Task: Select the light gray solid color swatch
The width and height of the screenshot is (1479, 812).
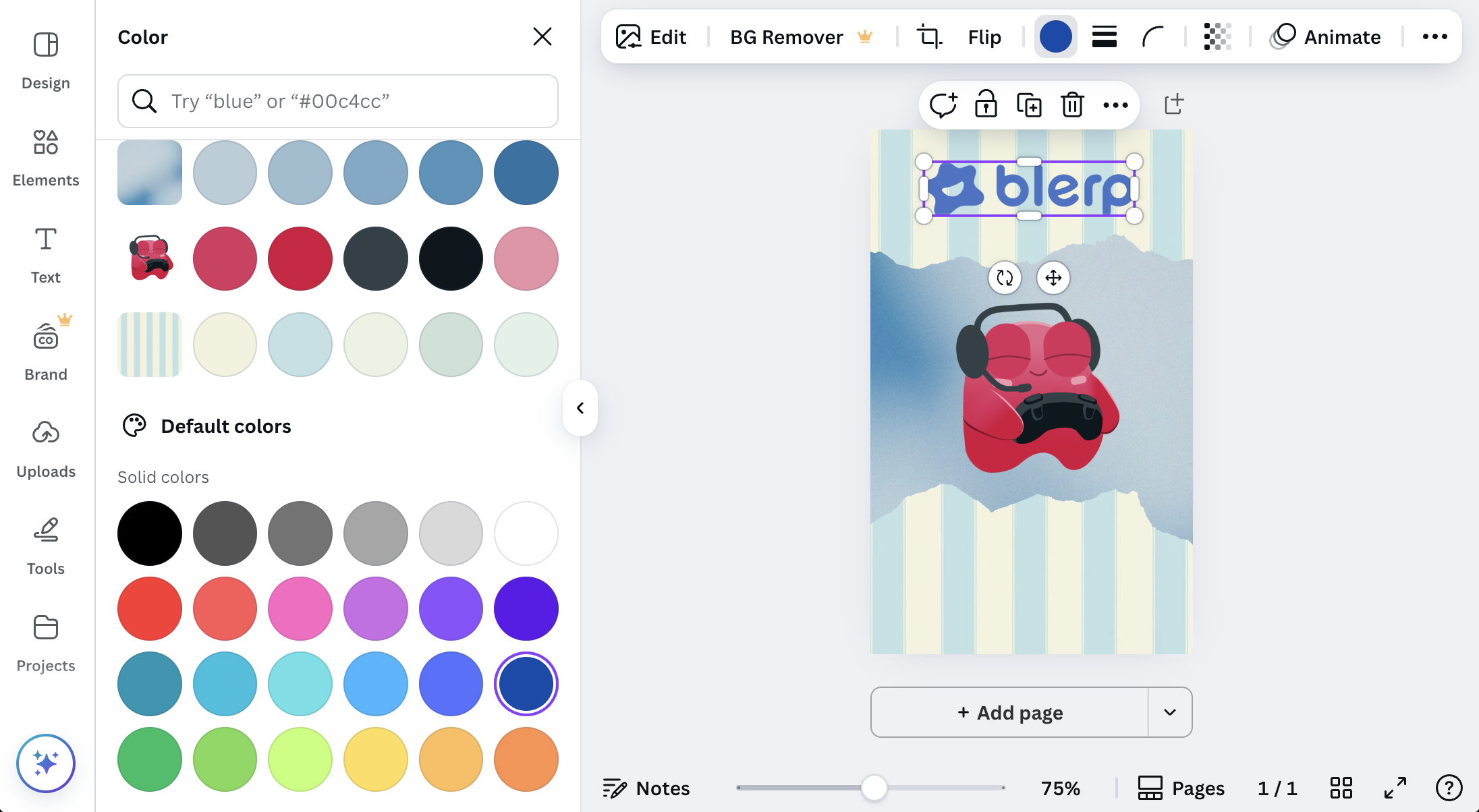Action: 451,533
